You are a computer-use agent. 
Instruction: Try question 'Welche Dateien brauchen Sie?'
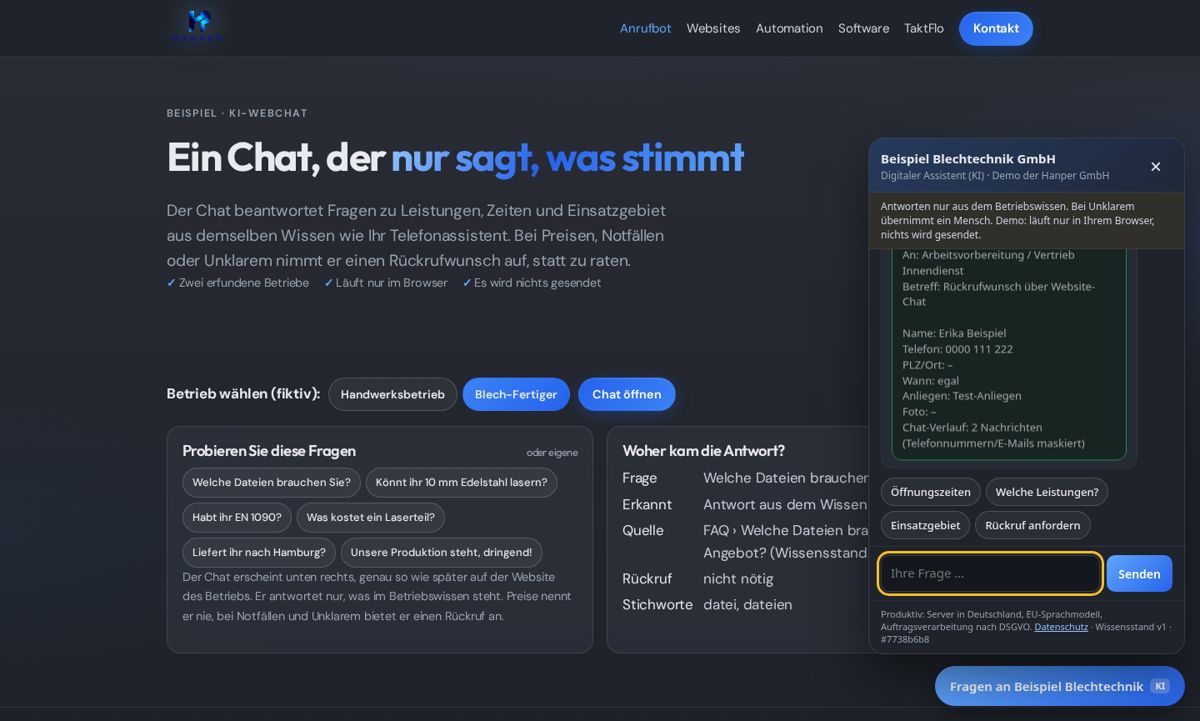pos(271,482)
